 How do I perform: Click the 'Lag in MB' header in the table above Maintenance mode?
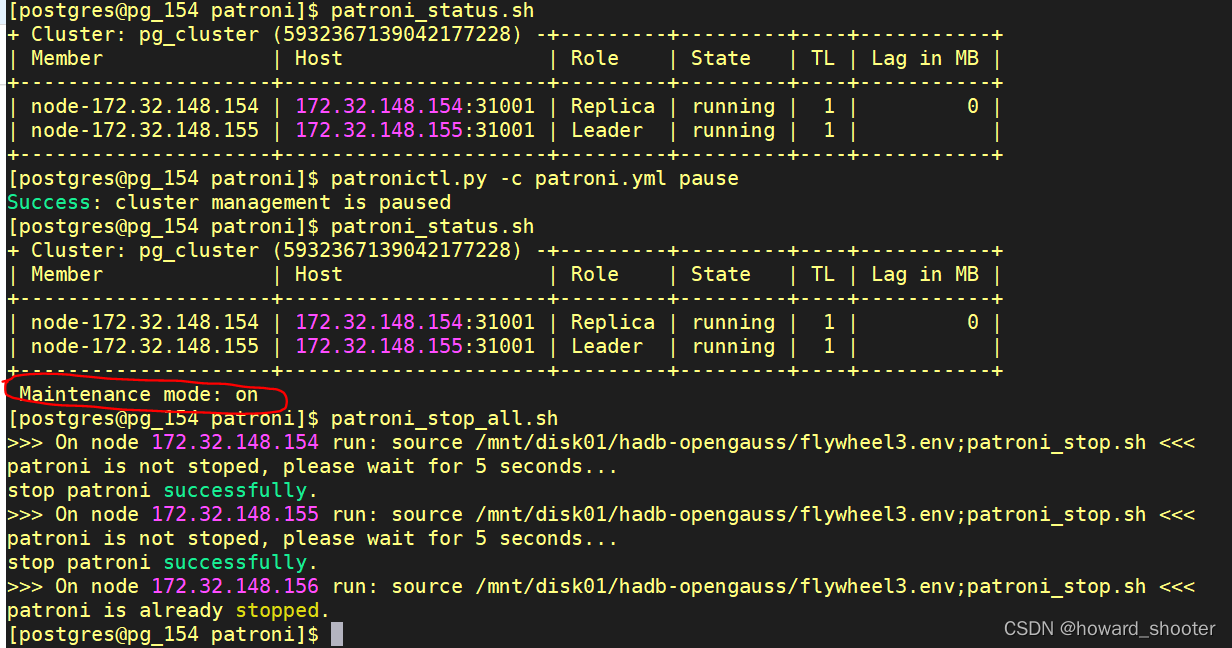[x=925, y=275]
